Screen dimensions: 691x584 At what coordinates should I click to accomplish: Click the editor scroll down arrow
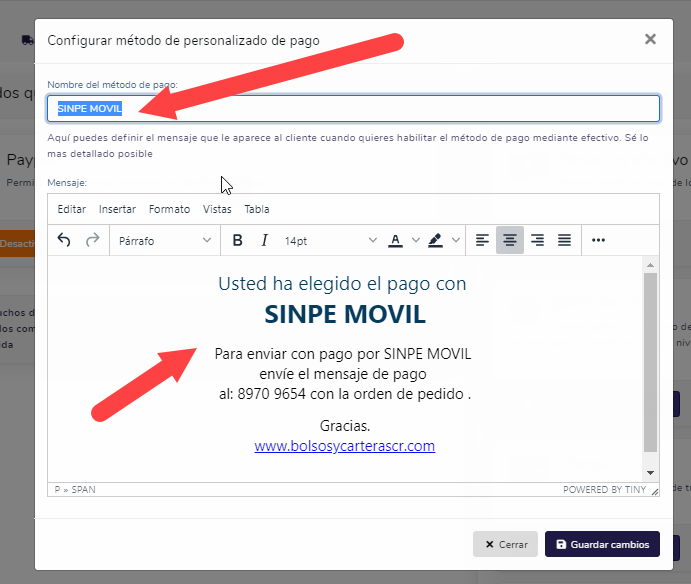[650, 472]
